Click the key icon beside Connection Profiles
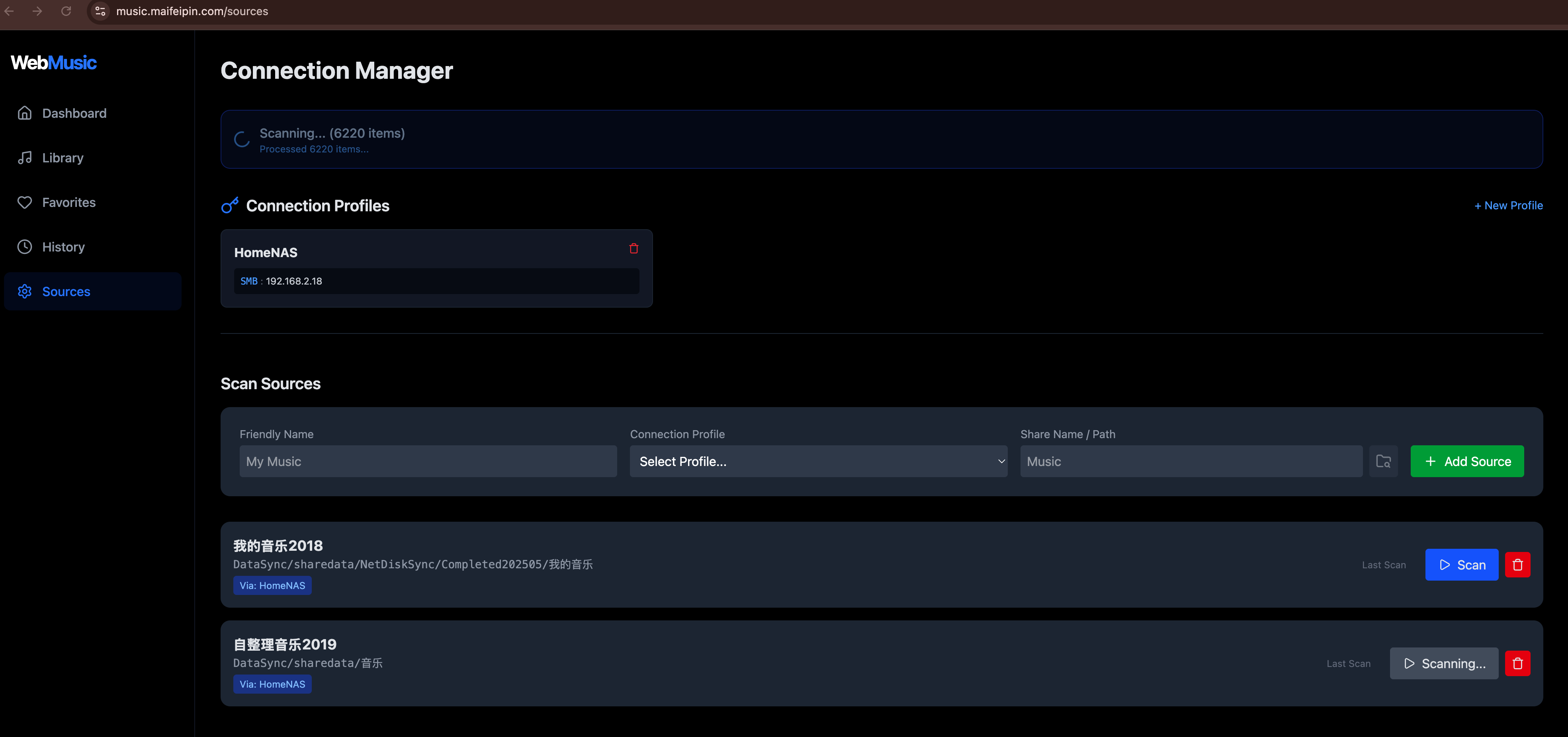This screenshot has width=1568, height=737. [x=229, y=206]
